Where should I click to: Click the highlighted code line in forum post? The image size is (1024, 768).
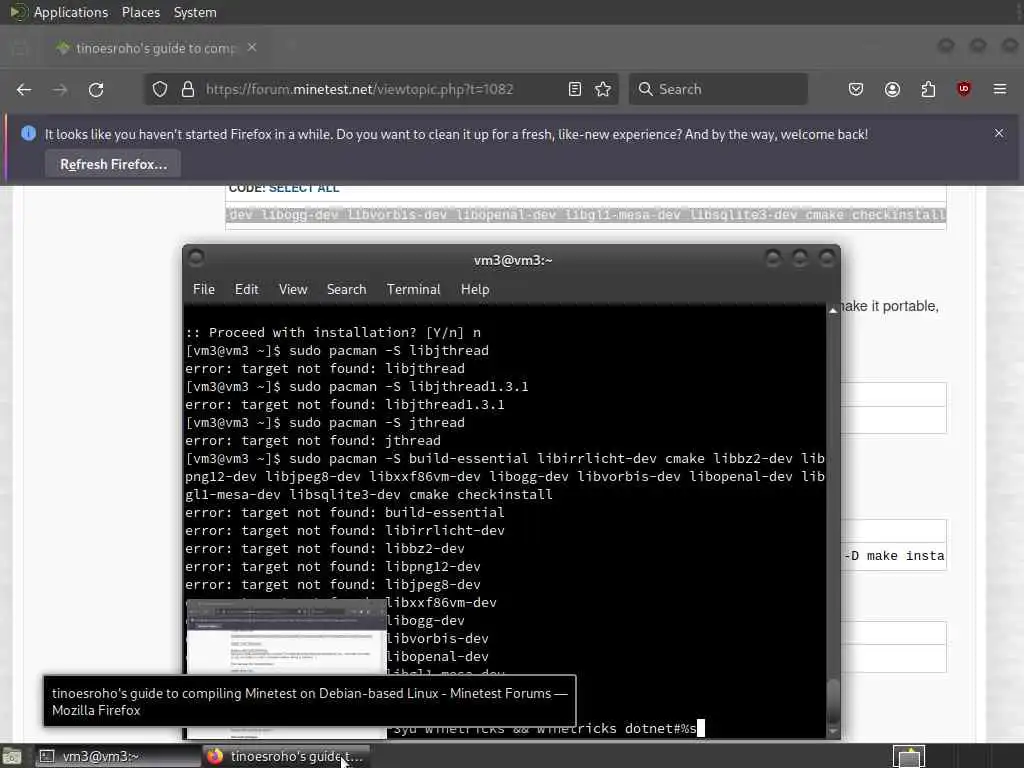(x=586, y=215)
